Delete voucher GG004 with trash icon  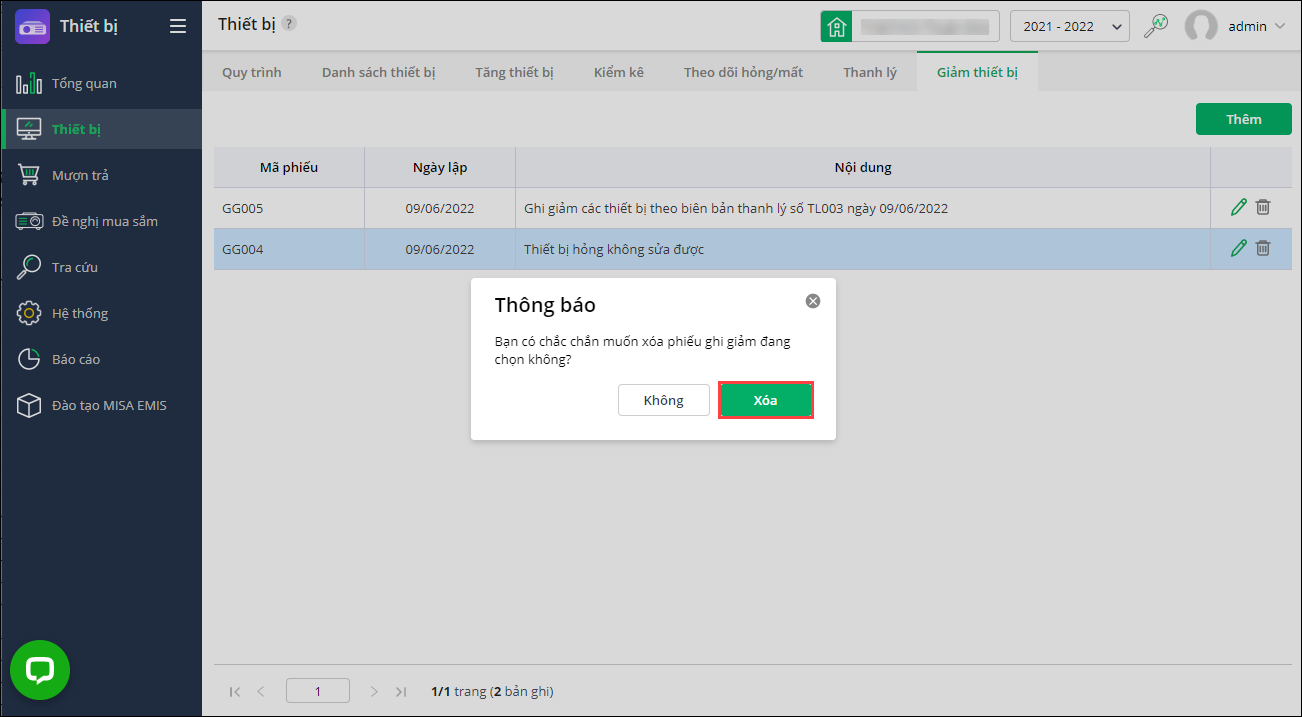(x=1263, y=248)
